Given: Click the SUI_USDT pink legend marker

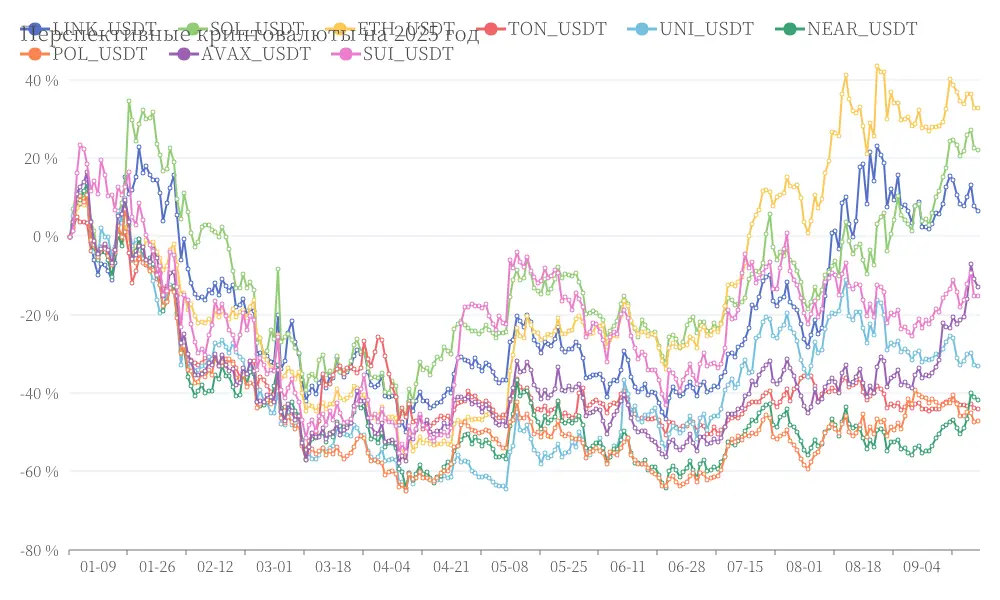Looking at the screenshot, I should click(x=346, y=54).
